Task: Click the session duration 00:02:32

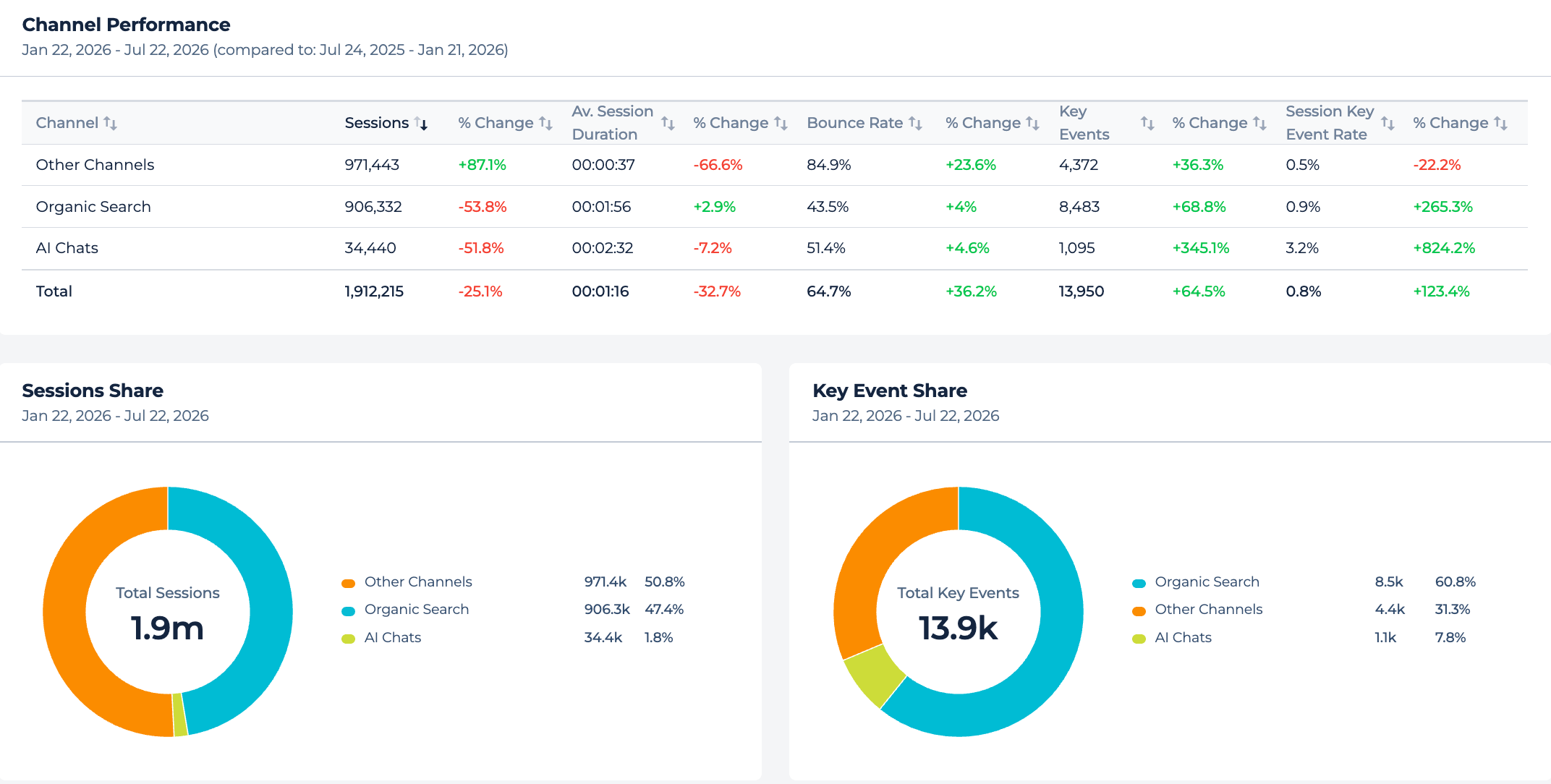Action: 603,248
